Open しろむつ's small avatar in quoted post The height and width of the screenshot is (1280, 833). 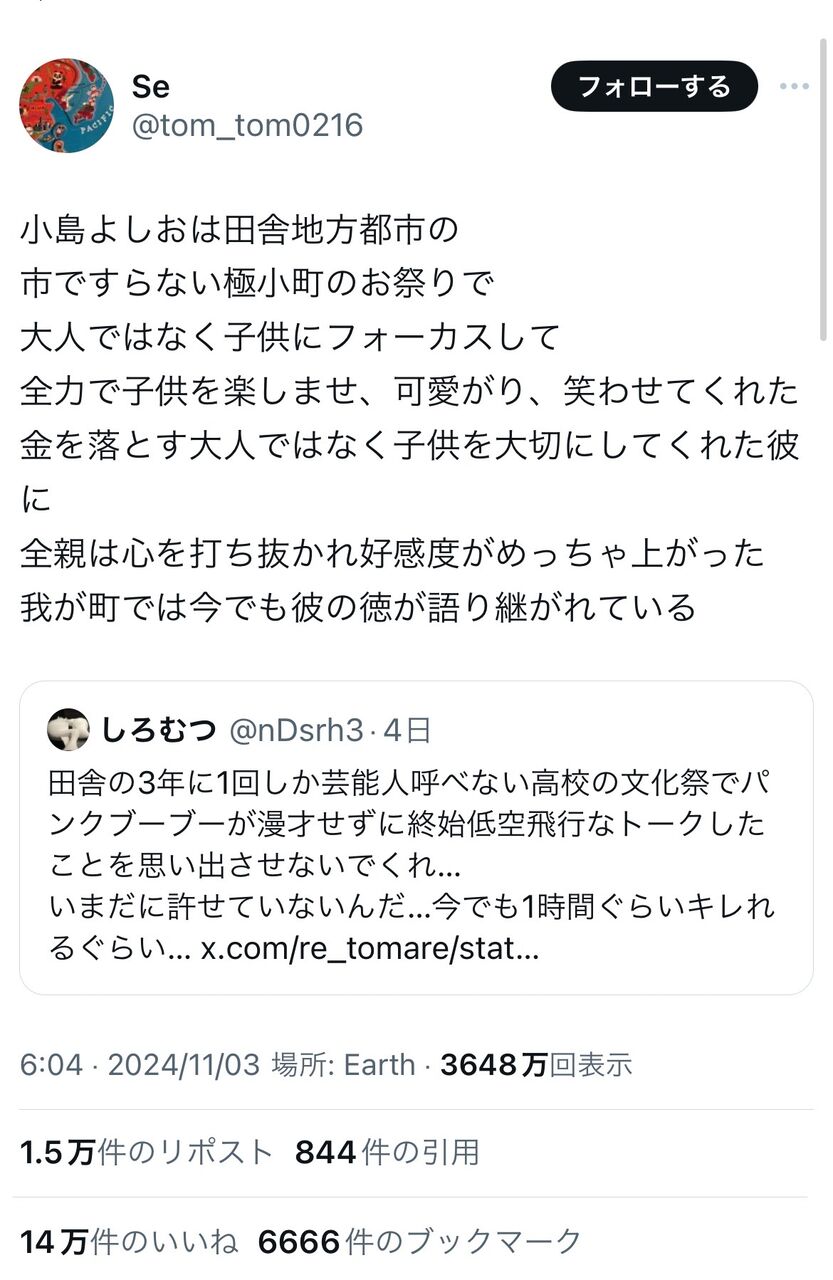(x=68, y=730)
